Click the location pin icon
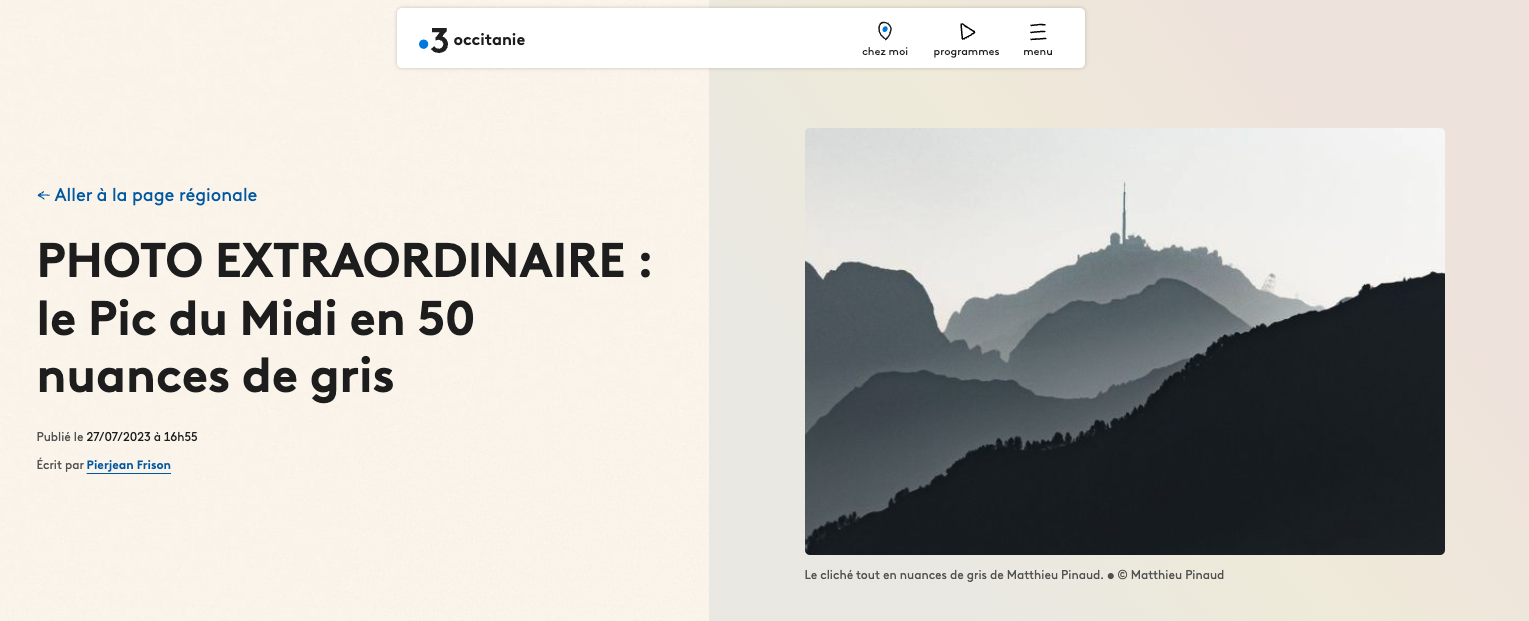 point(884,31)
